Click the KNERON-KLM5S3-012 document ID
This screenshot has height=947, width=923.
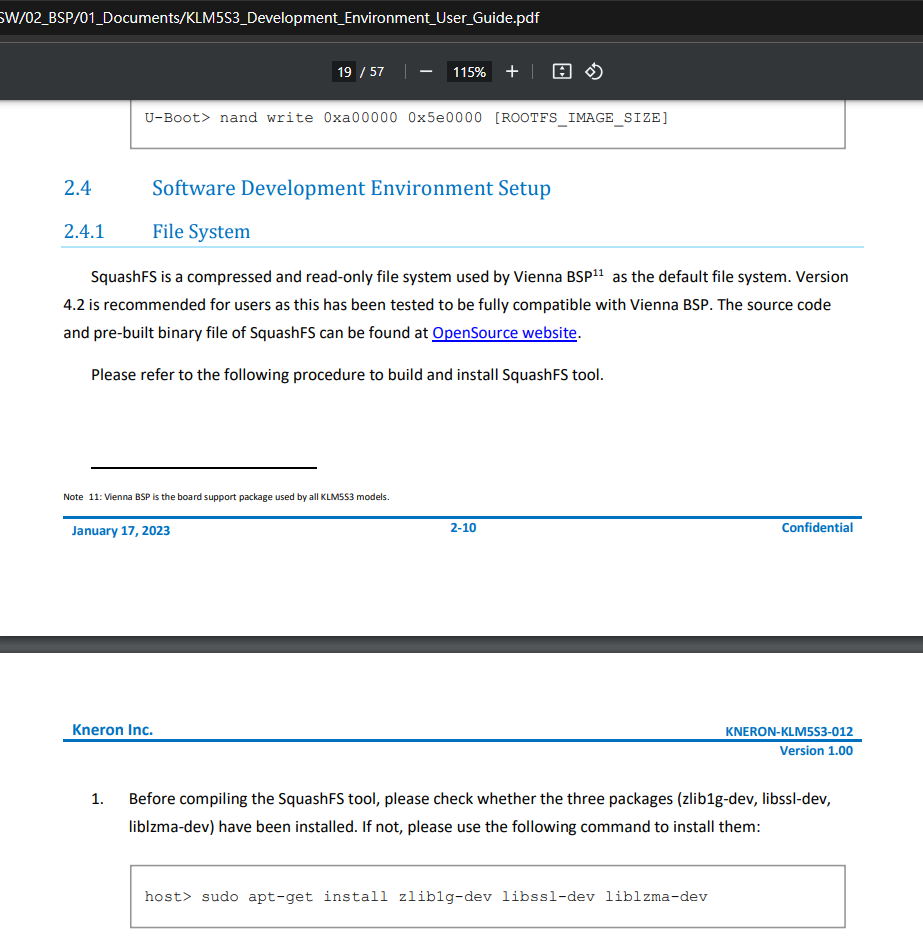coord(789,731)
